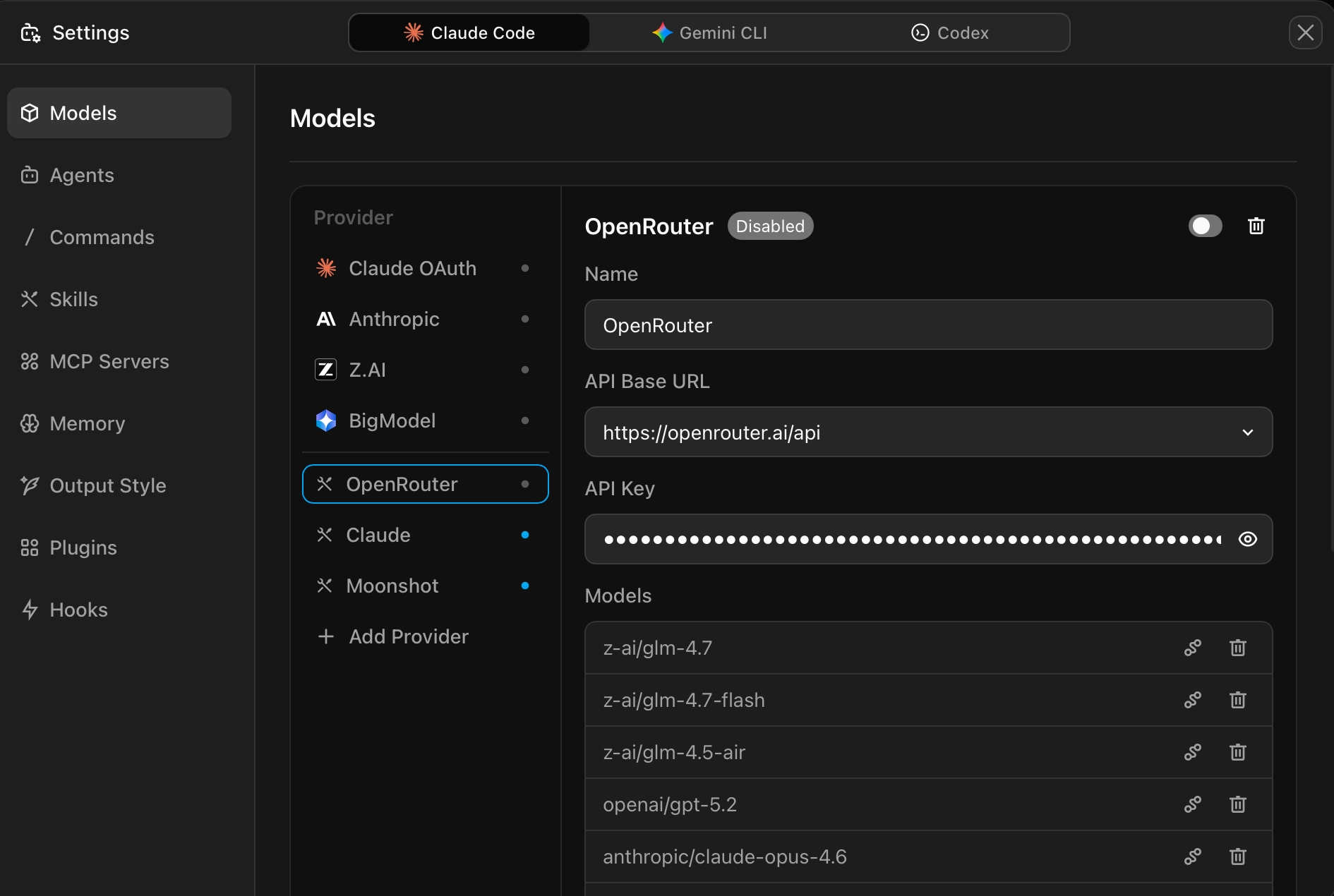Click the provider Name input field

[x=927, y=325]
